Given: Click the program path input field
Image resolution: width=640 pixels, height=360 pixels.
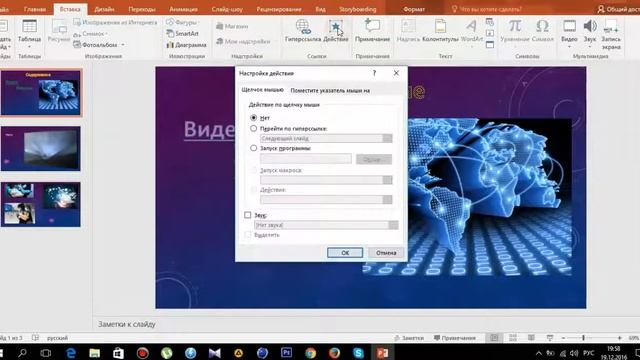Looking at the screenshot, I should [x=306, y=159].
